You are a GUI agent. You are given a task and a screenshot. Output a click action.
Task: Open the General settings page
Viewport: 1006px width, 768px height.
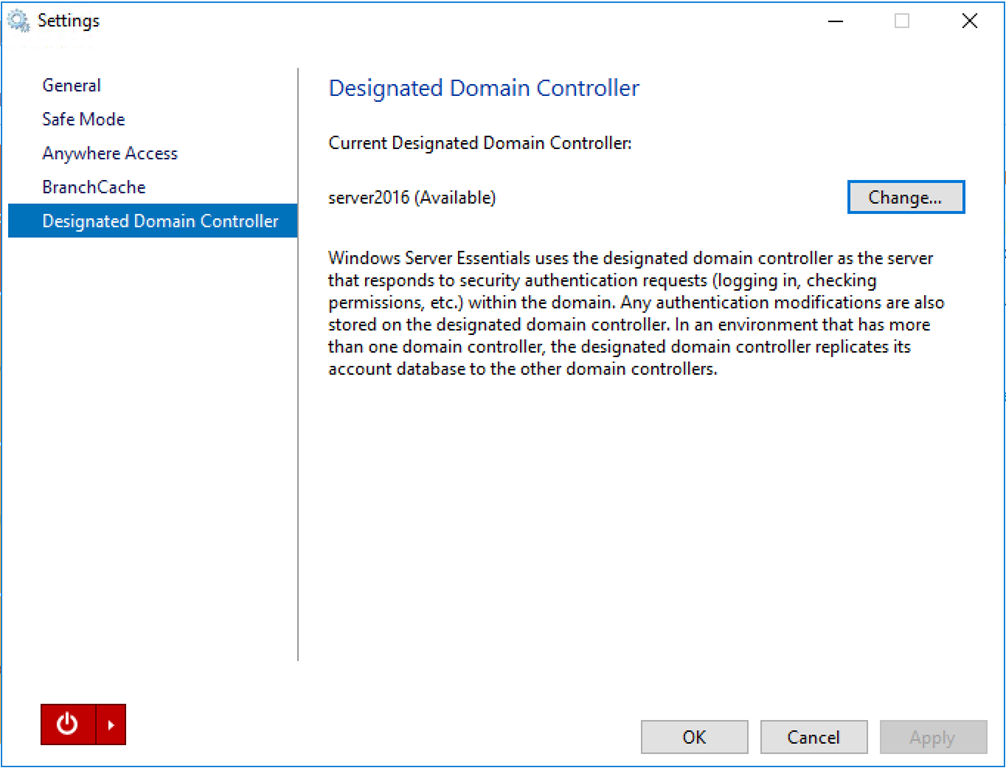click(x=71, y=86)
